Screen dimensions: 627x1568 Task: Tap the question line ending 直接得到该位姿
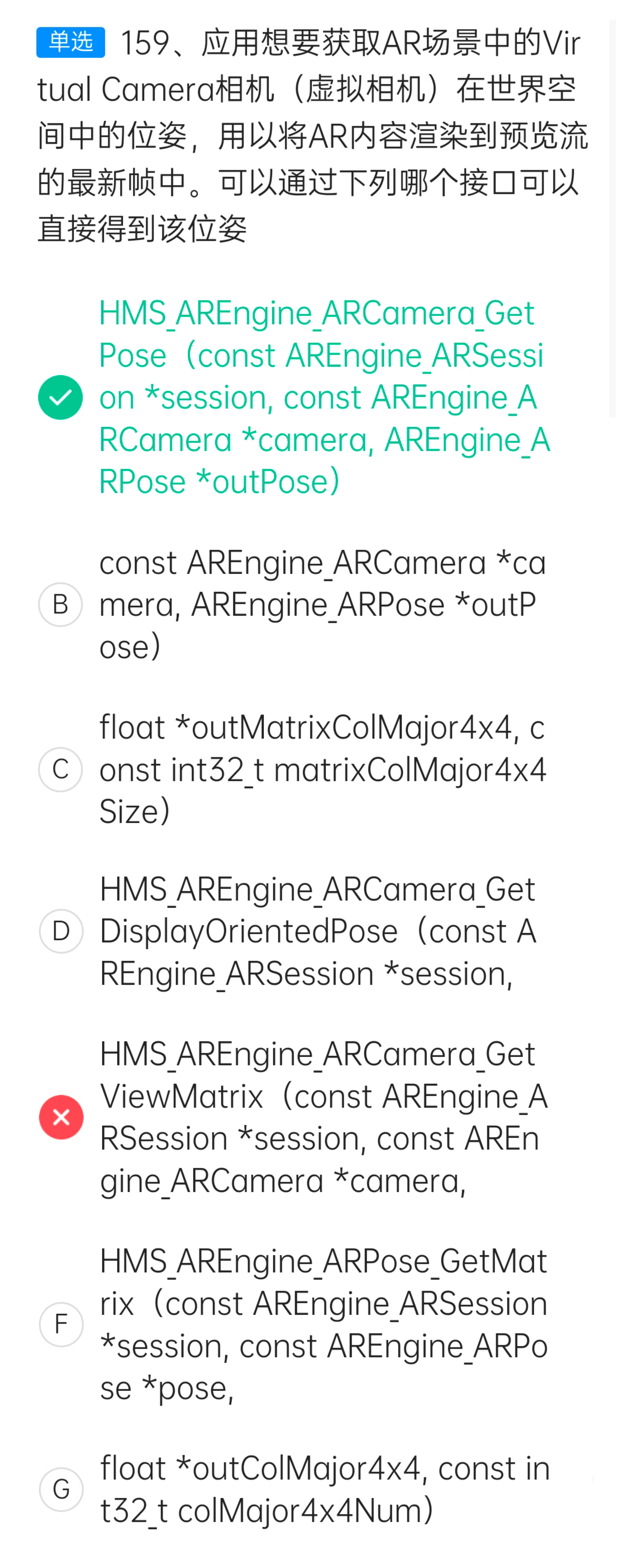(142, 229)
